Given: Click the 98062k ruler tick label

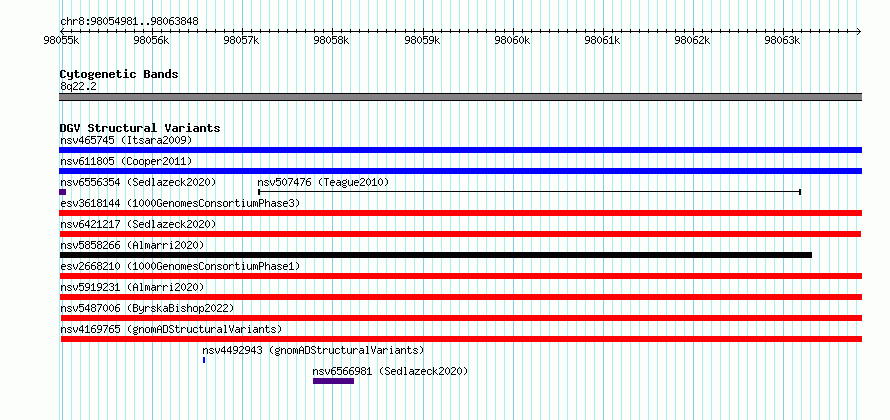Looking at the screenshot, I should [x=692, y=41].
